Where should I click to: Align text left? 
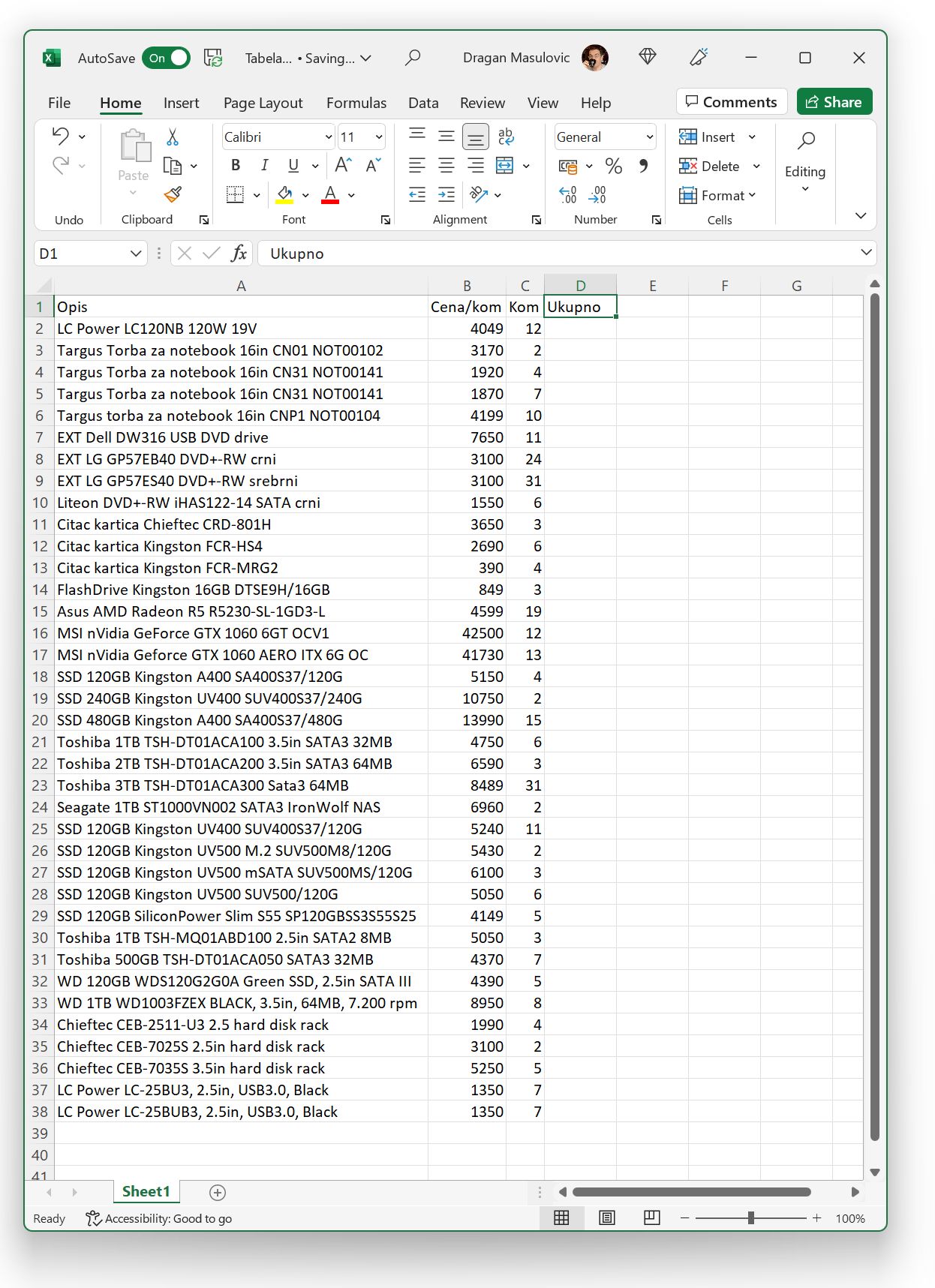(417, 165)
